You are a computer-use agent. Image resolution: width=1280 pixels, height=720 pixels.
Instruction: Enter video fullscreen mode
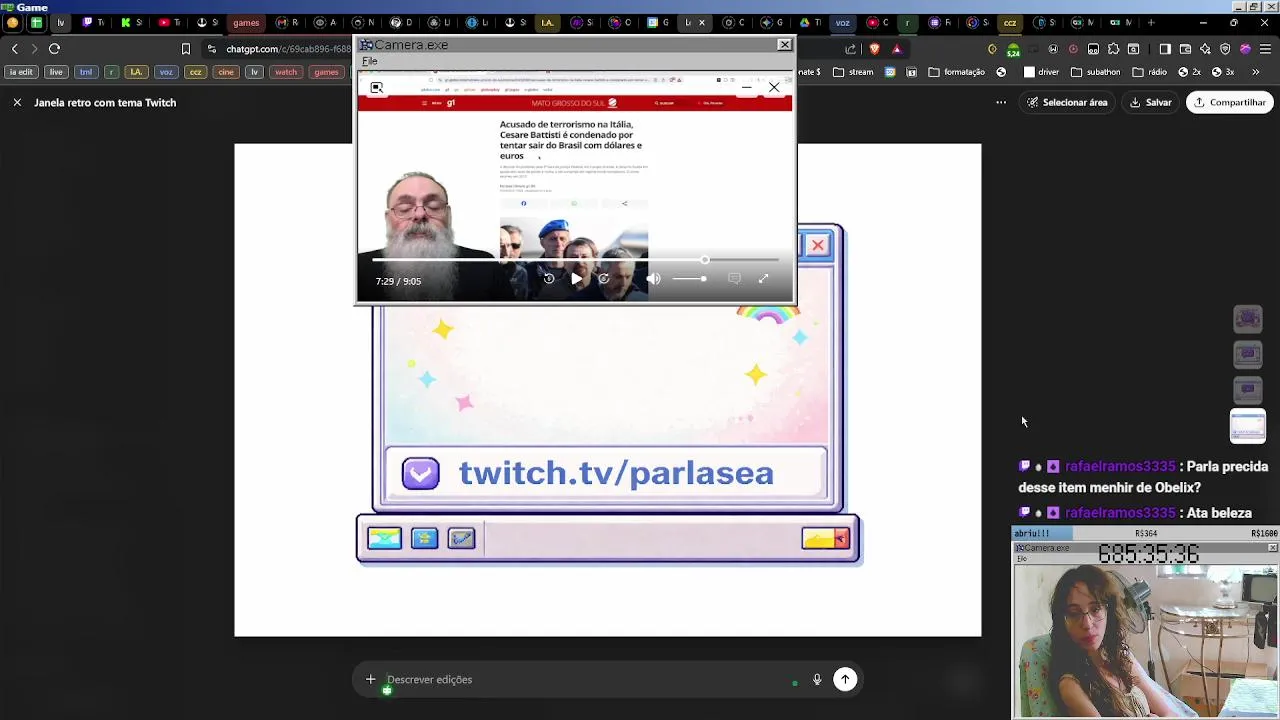pos(763,279)
